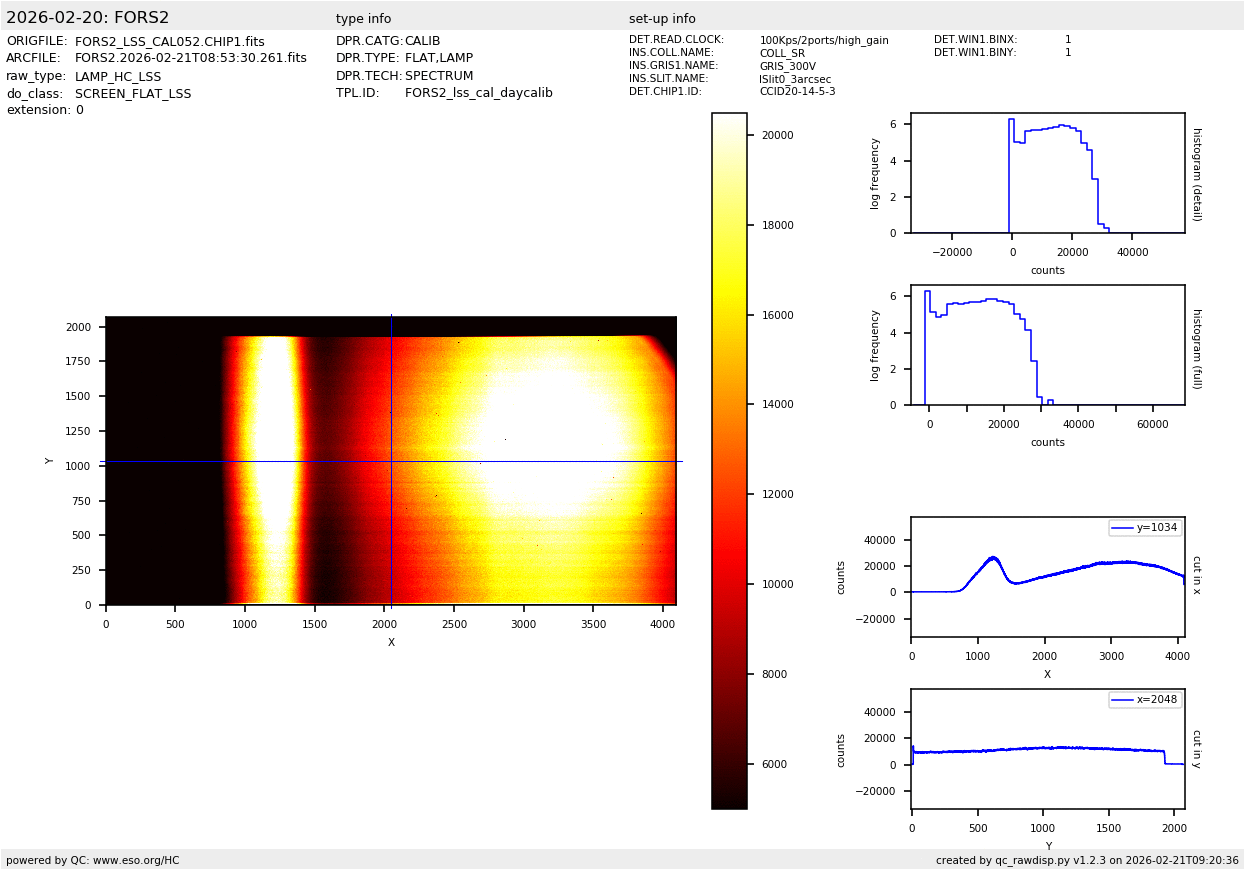Image resolution: width=1245 pixels, height=870 pixels.
Task: Select the do_class value SCREEN_FLAT_LSS
Action: (133, 94)
